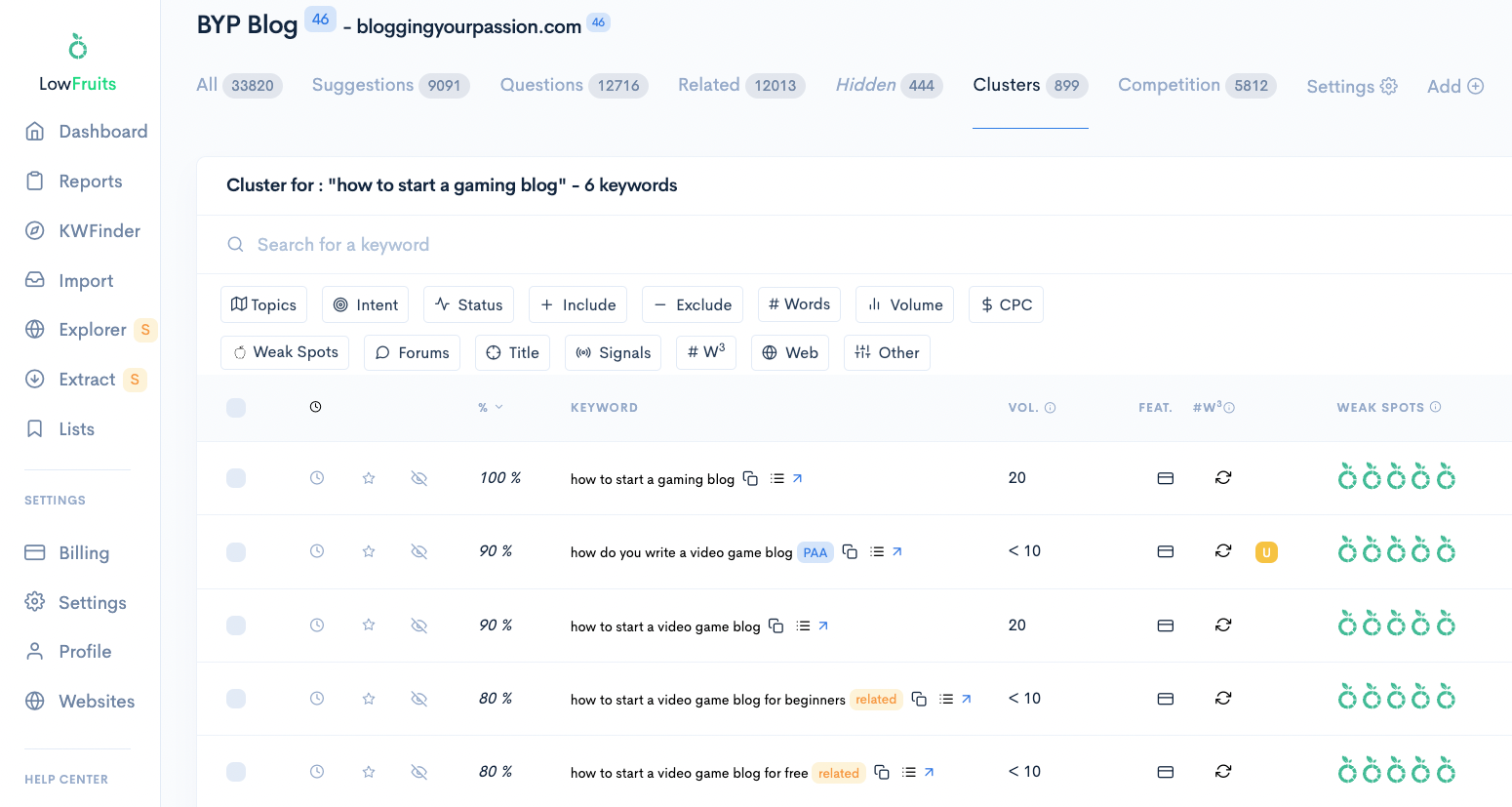Viewport: 1512px width, 807px height.
Task: Open the Words filter
Action: pyautogui.click(x=799, y=304)
